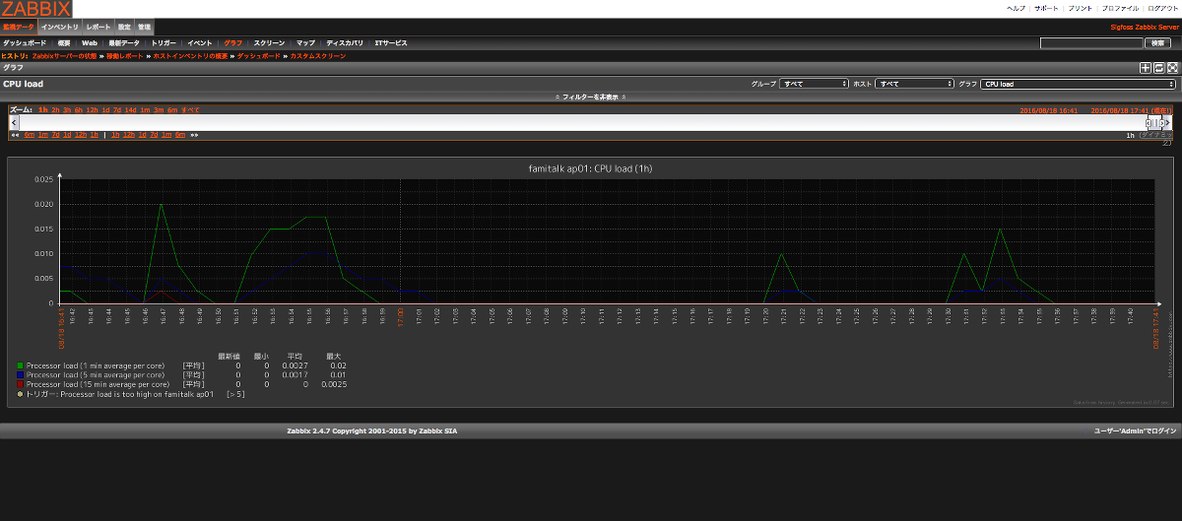
Task: Click the double left arrow under the scrollbar
Action: click(x=15, y=135)
